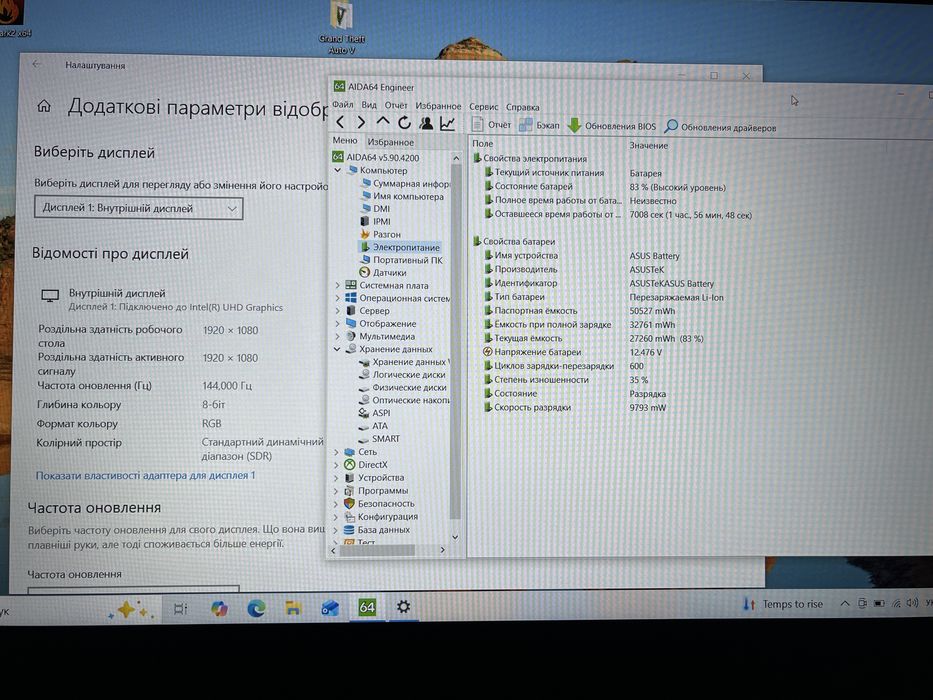Open the user icon in AIDA64 toolbar
This screenshot has width=933, height=700.
(426, 123)
